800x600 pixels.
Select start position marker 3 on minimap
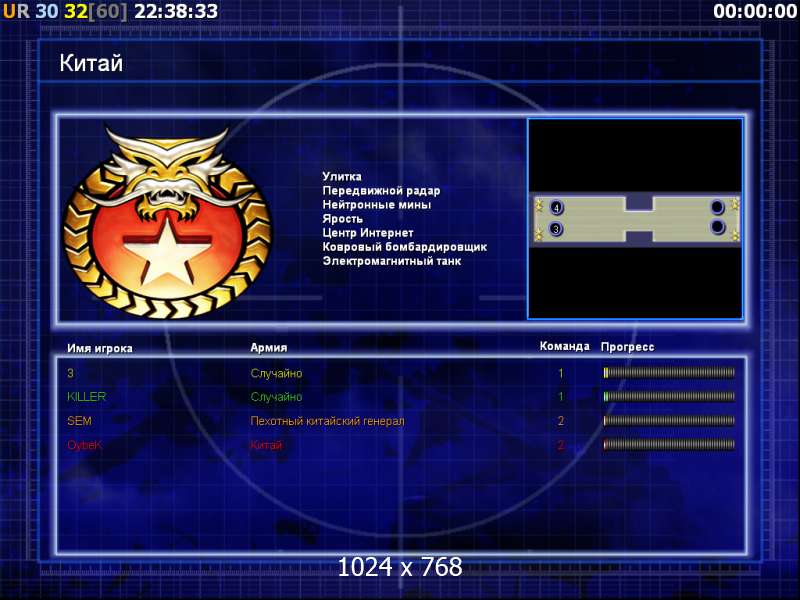(556, 229)
